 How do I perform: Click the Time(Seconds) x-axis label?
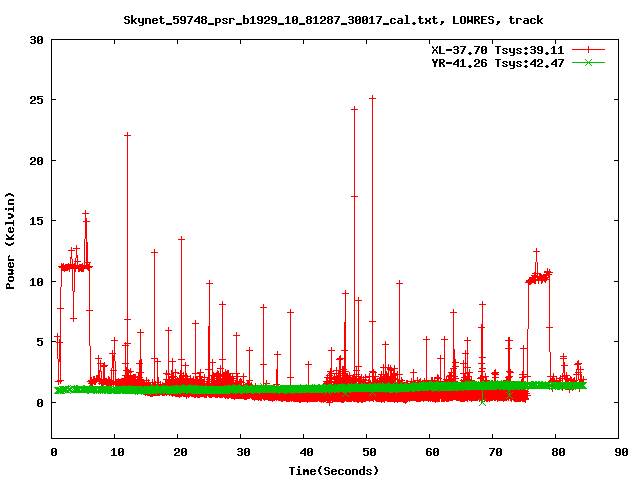coord(333,471)
